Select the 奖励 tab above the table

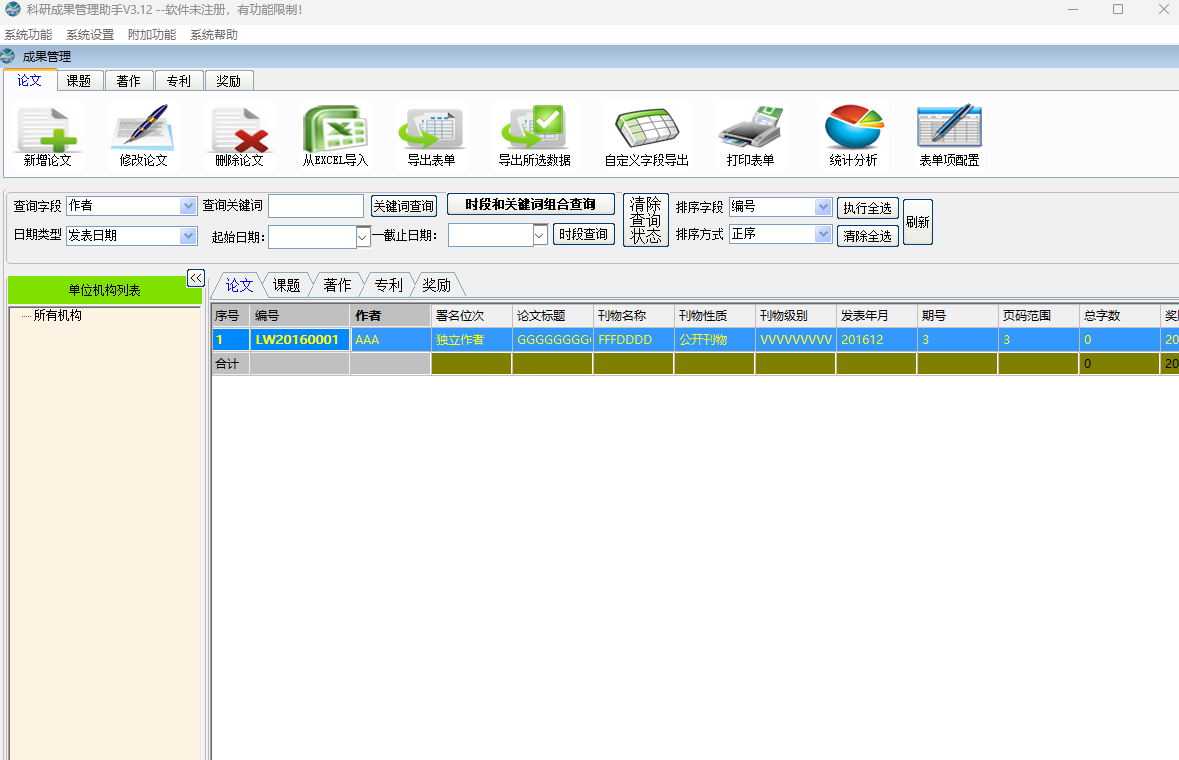[437, 286]
